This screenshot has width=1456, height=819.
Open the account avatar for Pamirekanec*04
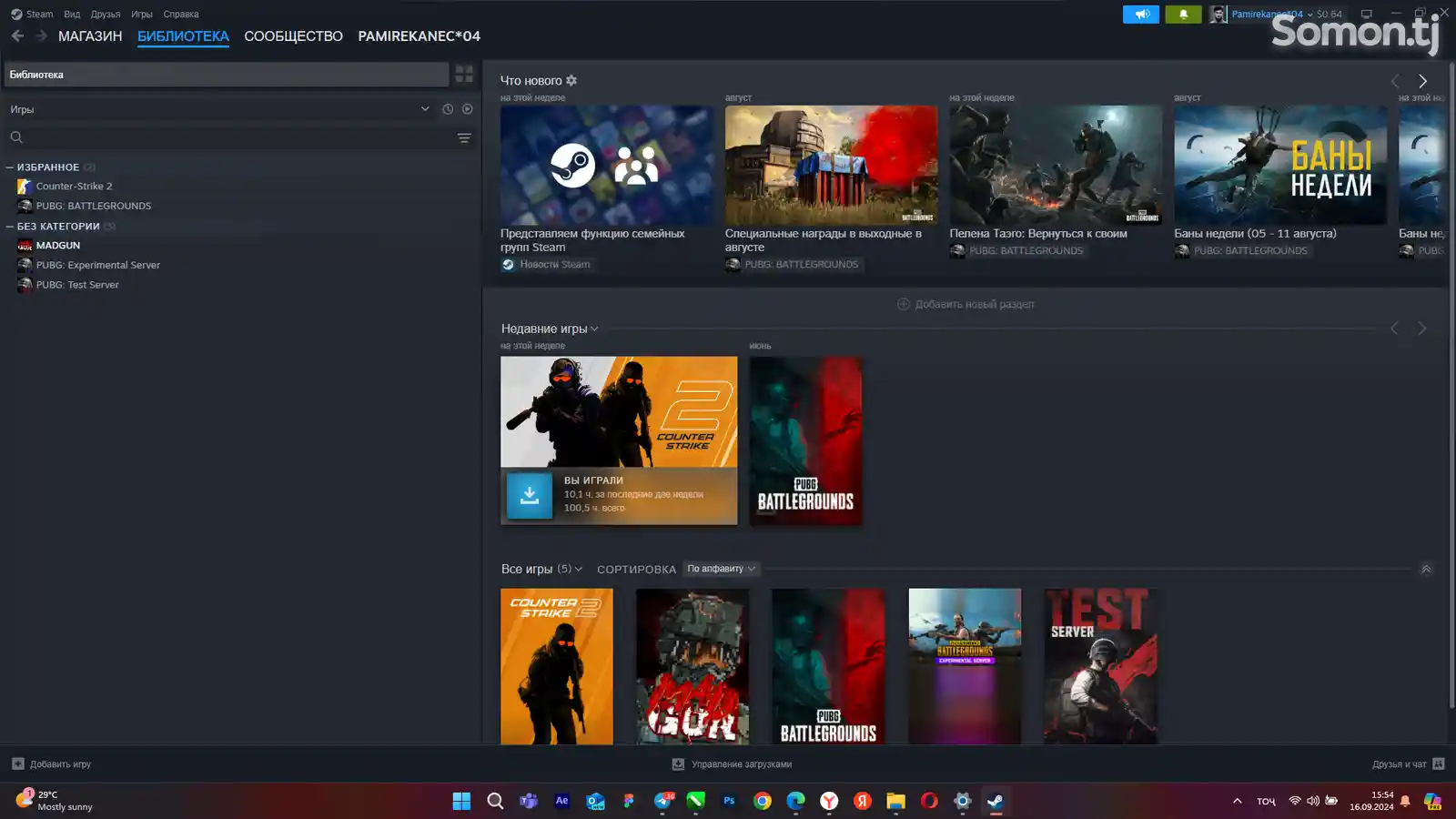pyautogui.click(x=1218, y=14)
